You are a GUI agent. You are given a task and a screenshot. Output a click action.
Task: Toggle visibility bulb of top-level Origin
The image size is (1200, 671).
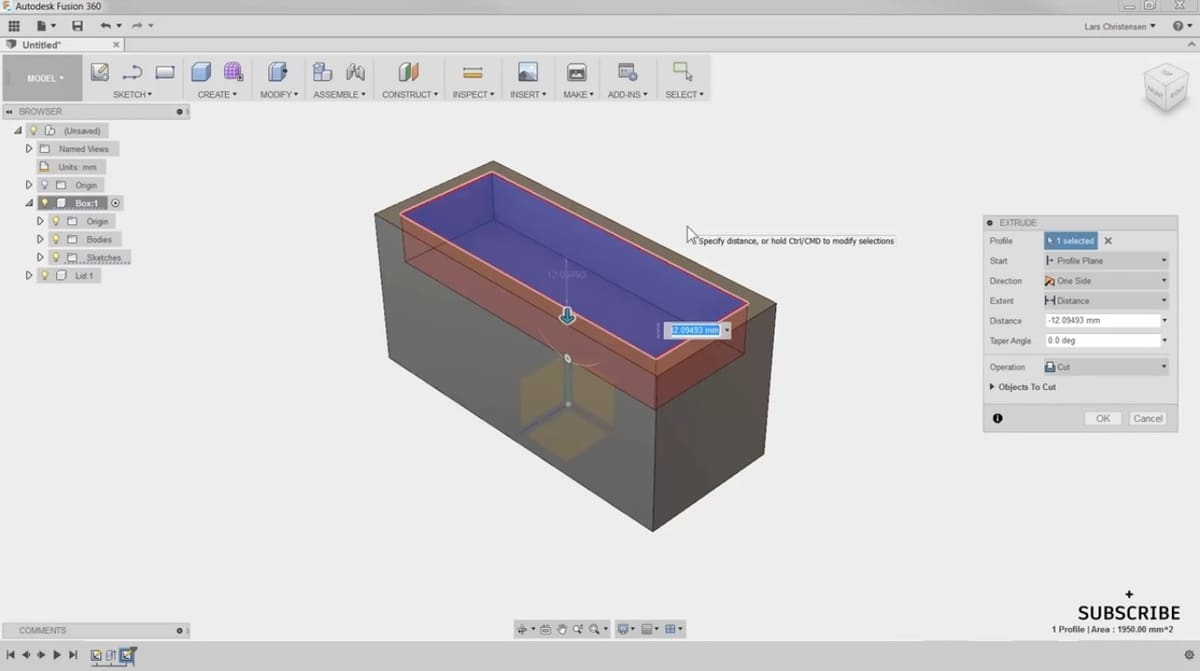pos(44,185)
